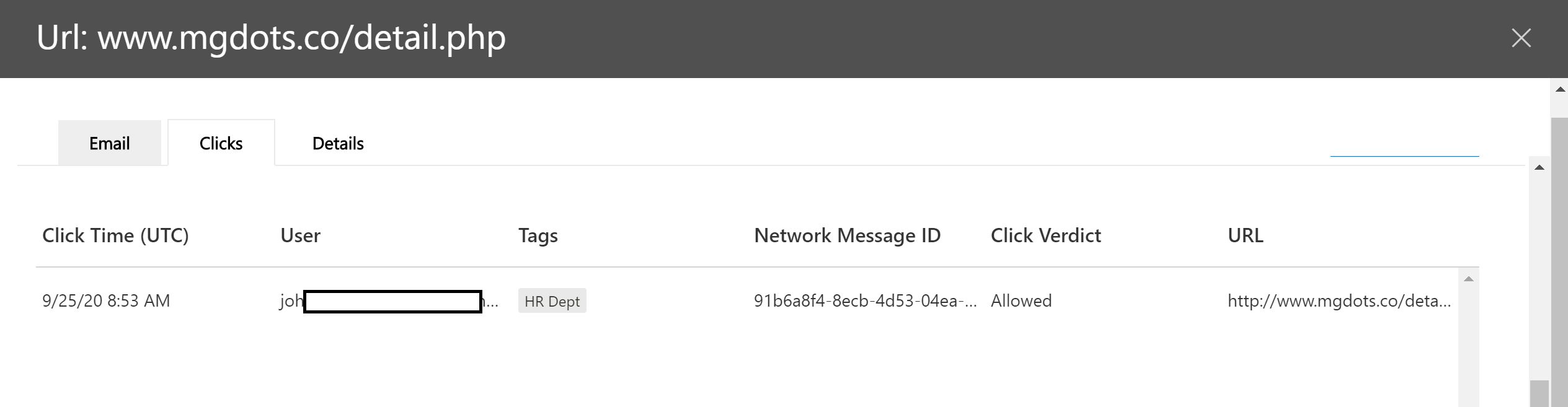Sort by Click Time (UTC) column
Viewport: 1568px width, 407px height.
click(115, 235)
